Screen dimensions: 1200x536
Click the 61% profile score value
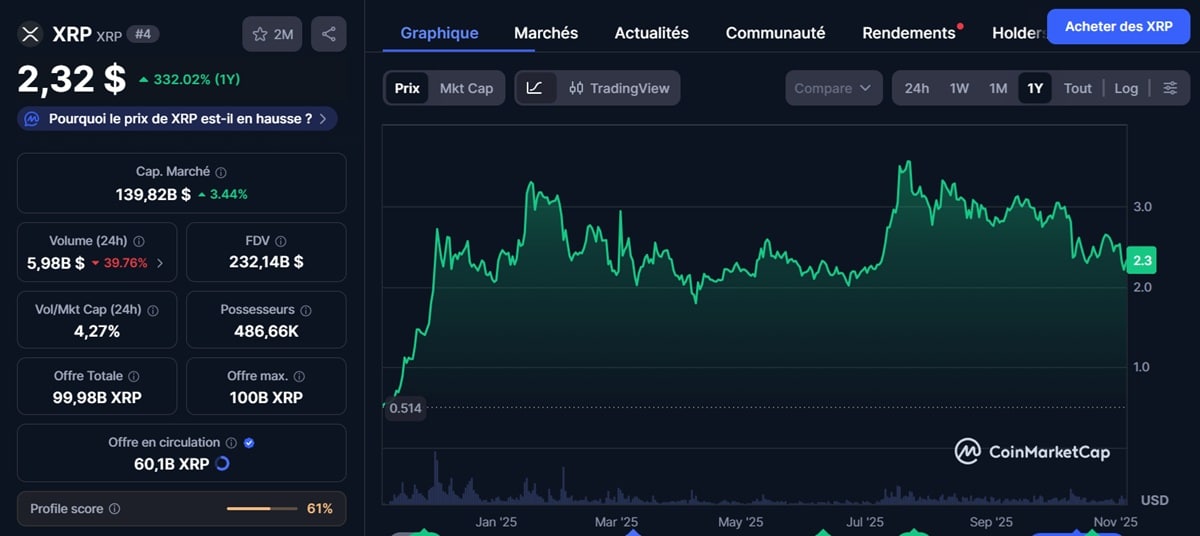[320, 509]
